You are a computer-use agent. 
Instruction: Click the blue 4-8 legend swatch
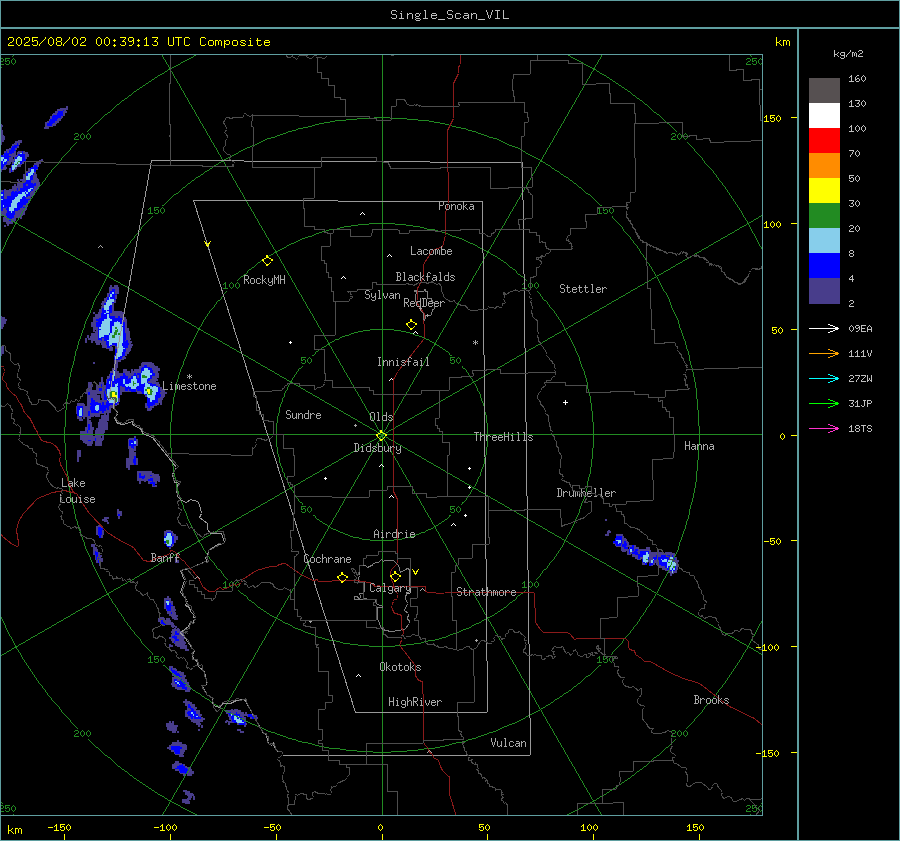click(x=824, y=266)
